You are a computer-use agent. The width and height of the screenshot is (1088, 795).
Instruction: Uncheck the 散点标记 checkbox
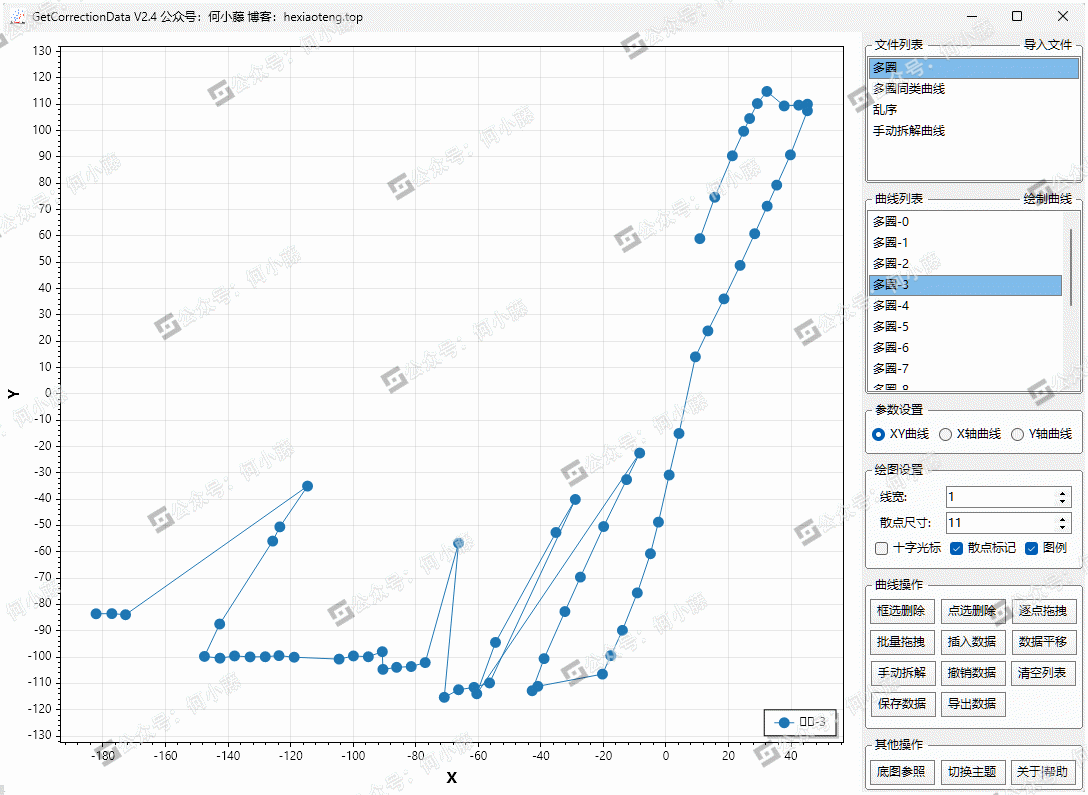tap(957, 548)
